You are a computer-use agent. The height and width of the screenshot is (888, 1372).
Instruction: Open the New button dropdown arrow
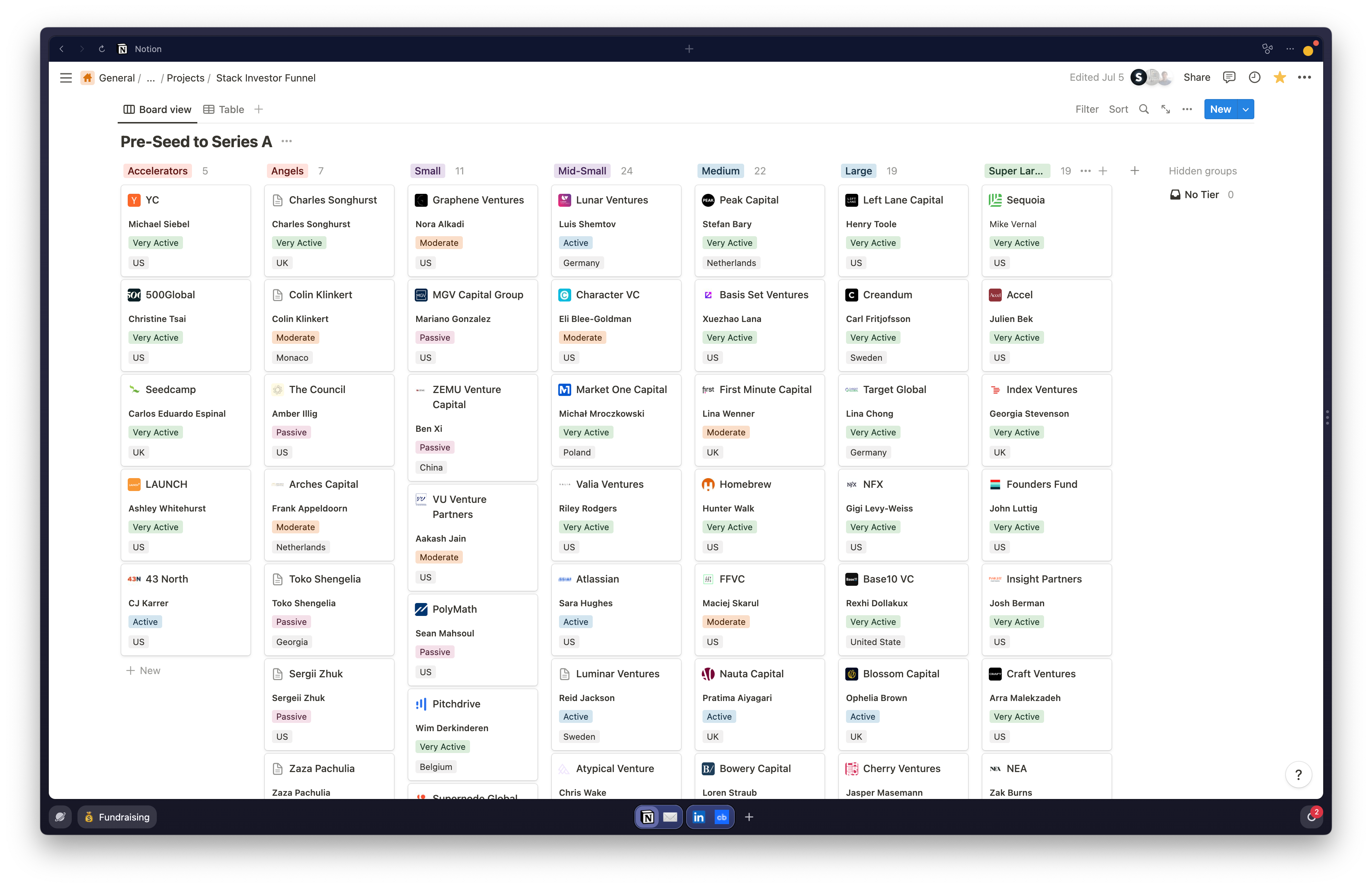click(1246, 109)
